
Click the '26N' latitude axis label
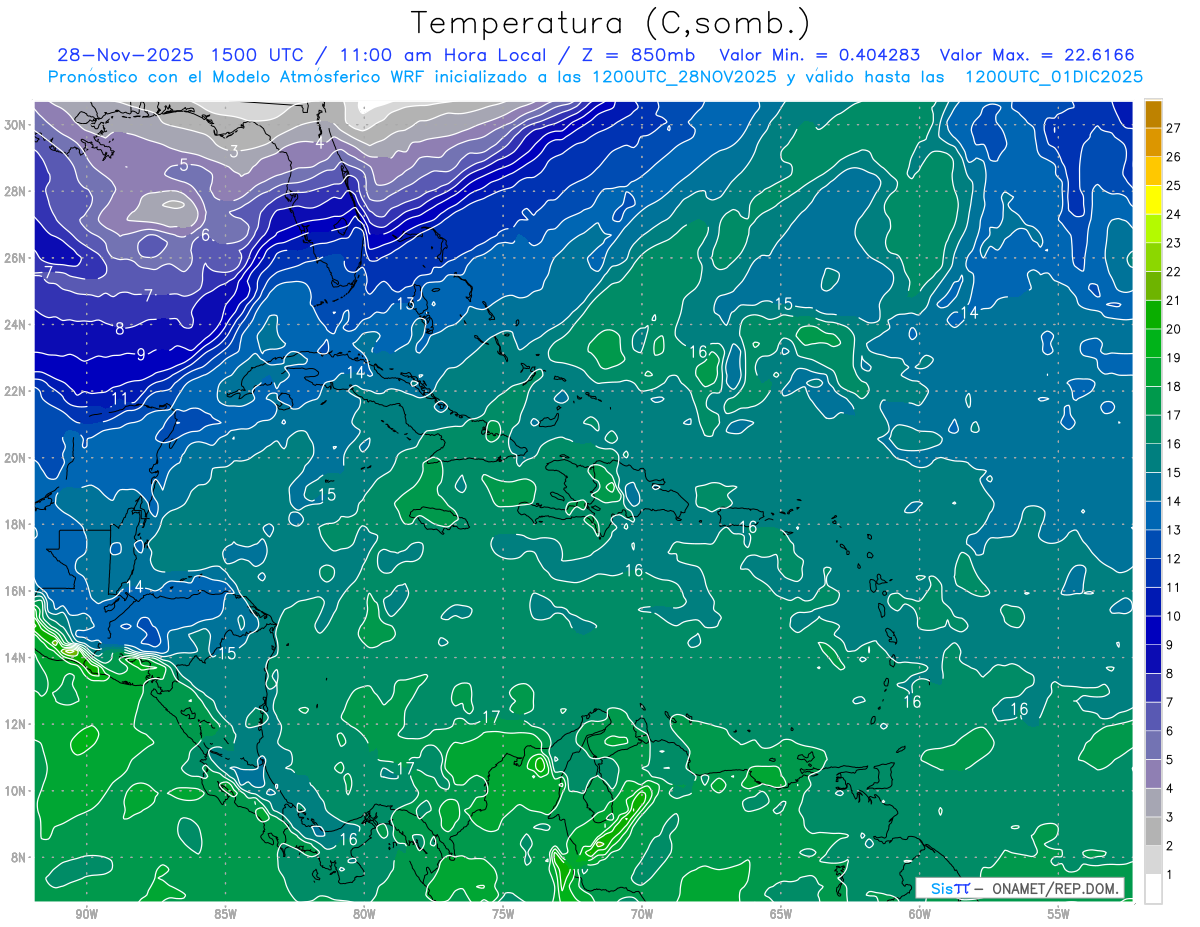tap(17, 258)
